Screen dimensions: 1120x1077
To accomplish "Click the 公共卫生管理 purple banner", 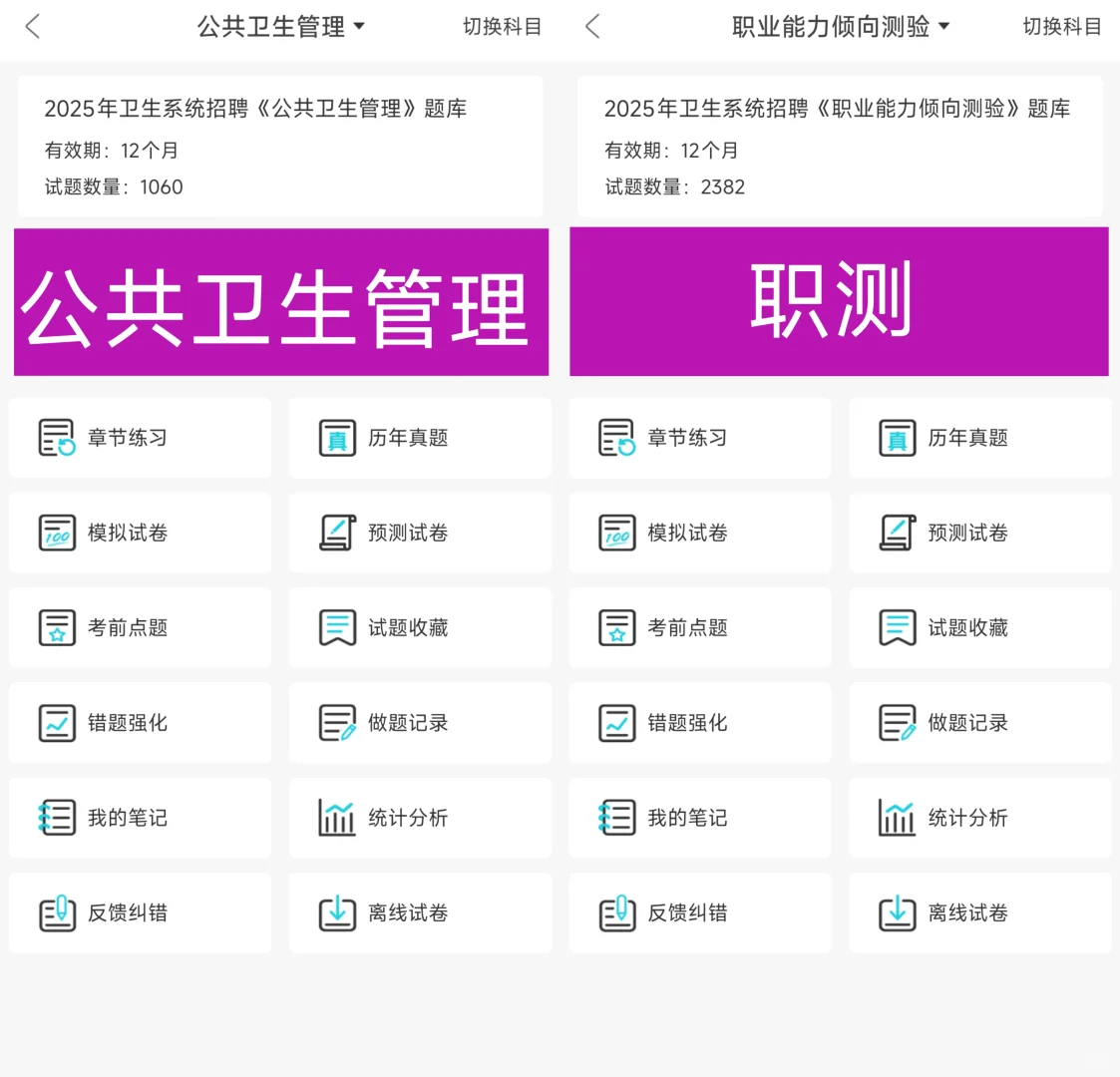I will [x=281, y=302].
